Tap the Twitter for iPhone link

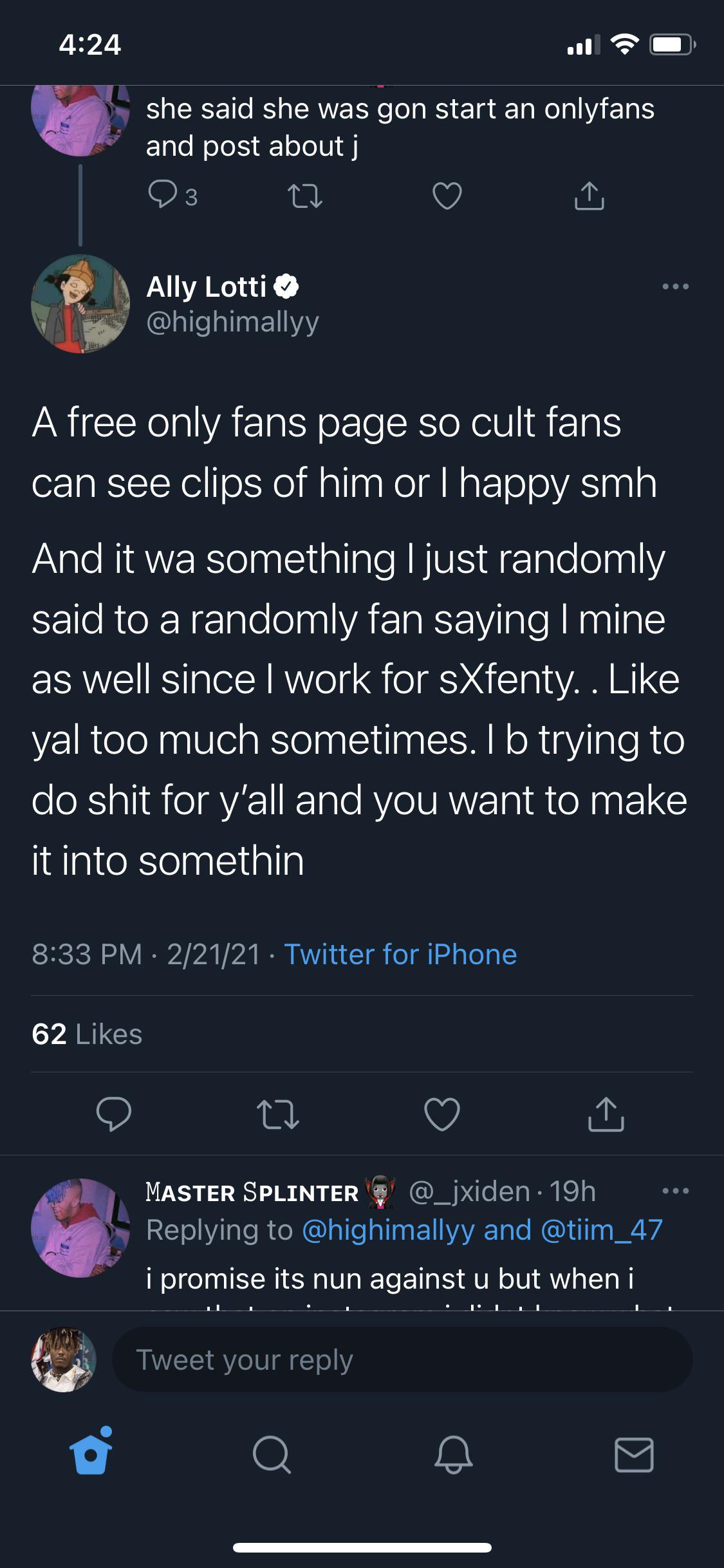point(400,954)
